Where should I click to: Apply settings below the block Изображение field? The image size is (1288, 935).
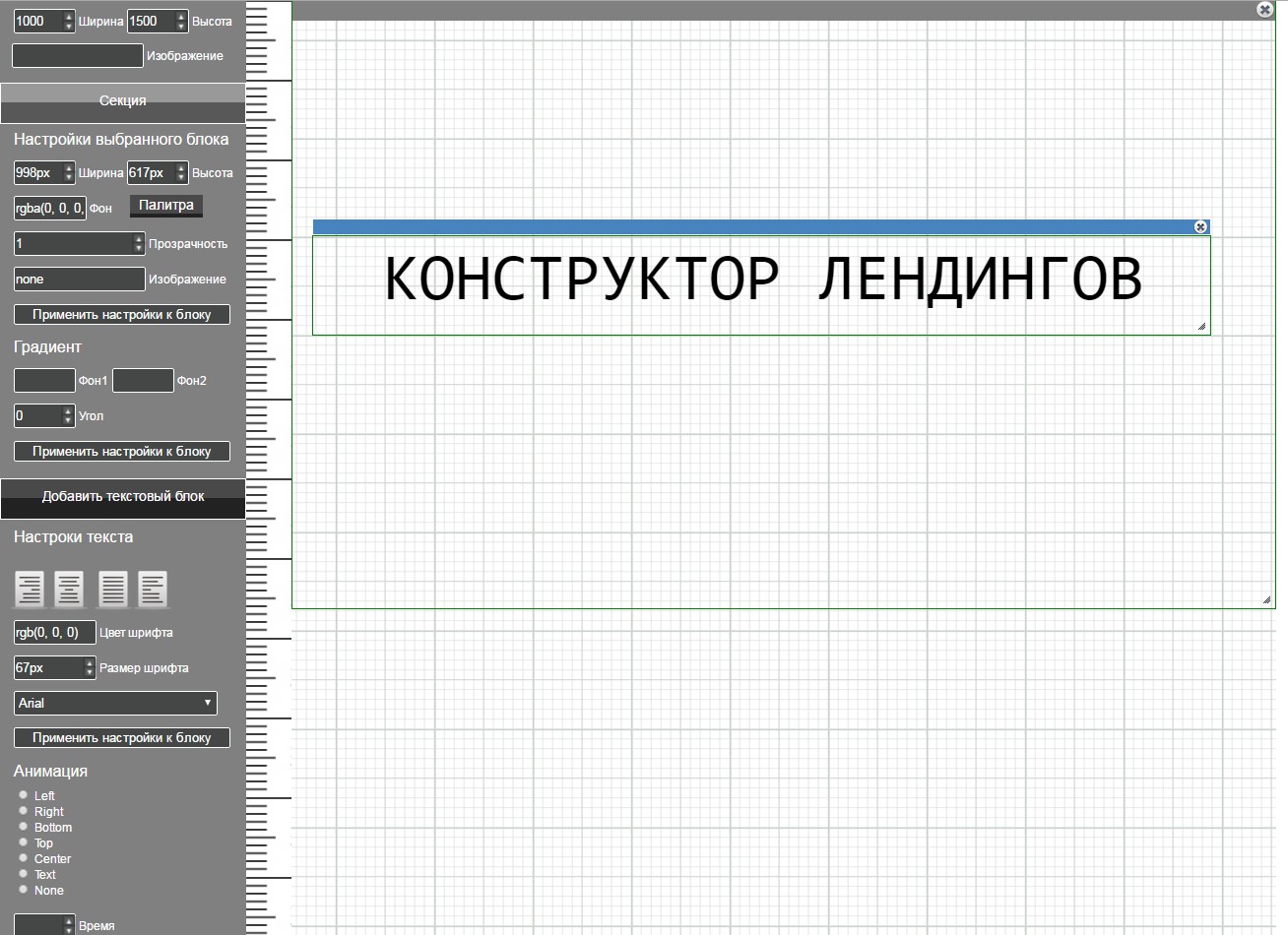(122, 315)
